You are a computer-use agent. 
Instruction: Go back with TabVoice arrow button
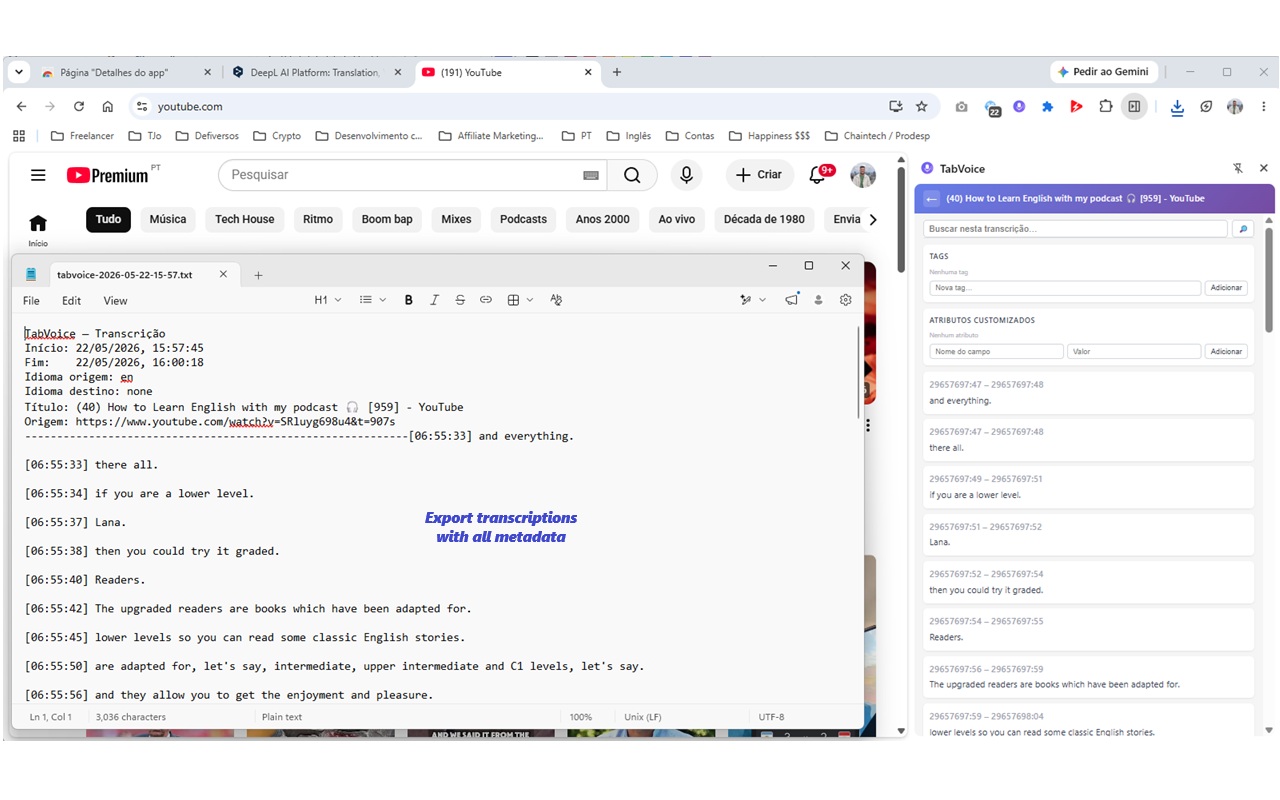(x=932, y=198)
